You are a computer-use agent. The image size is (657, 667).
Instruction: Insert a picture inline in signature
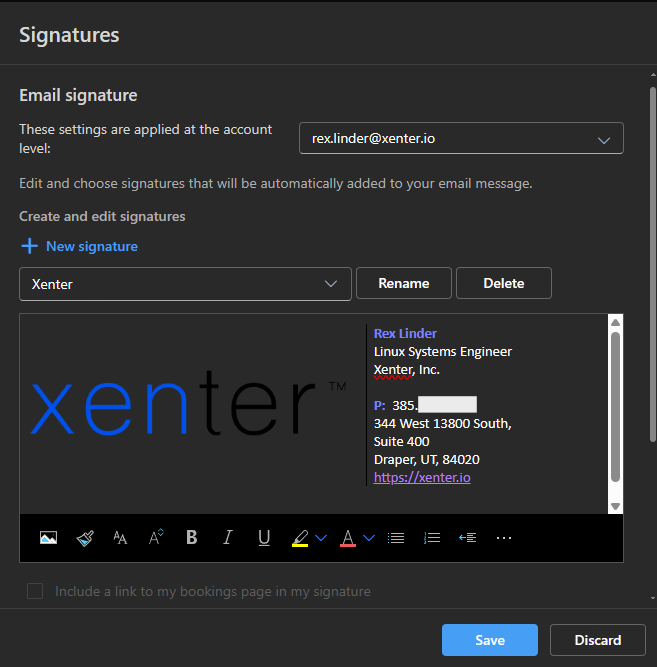tap(48, 538)
